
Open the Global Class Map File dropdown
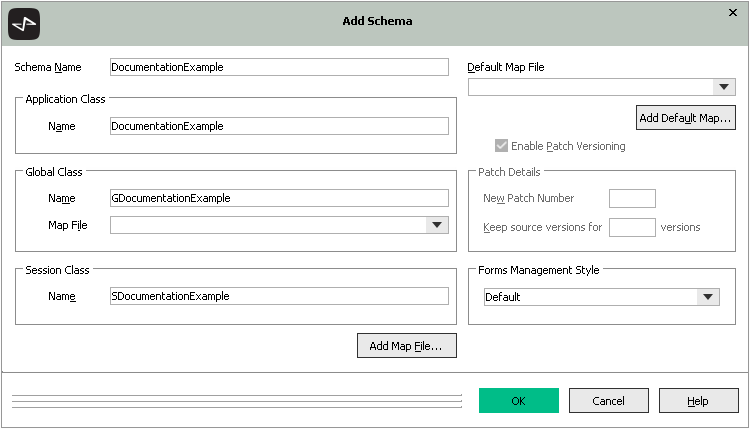(x=437, y=225)
